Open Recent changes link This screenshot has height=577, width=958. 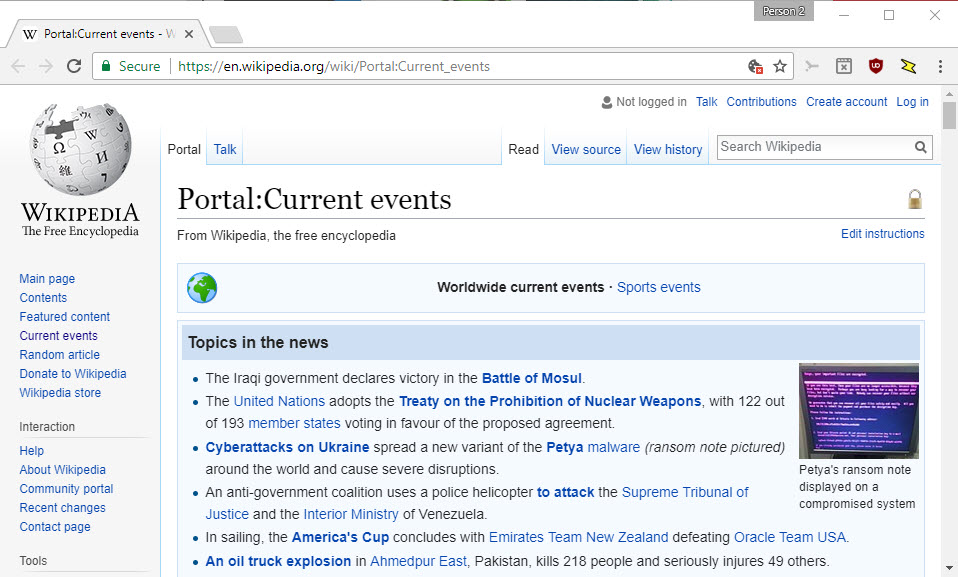[62, 507]
